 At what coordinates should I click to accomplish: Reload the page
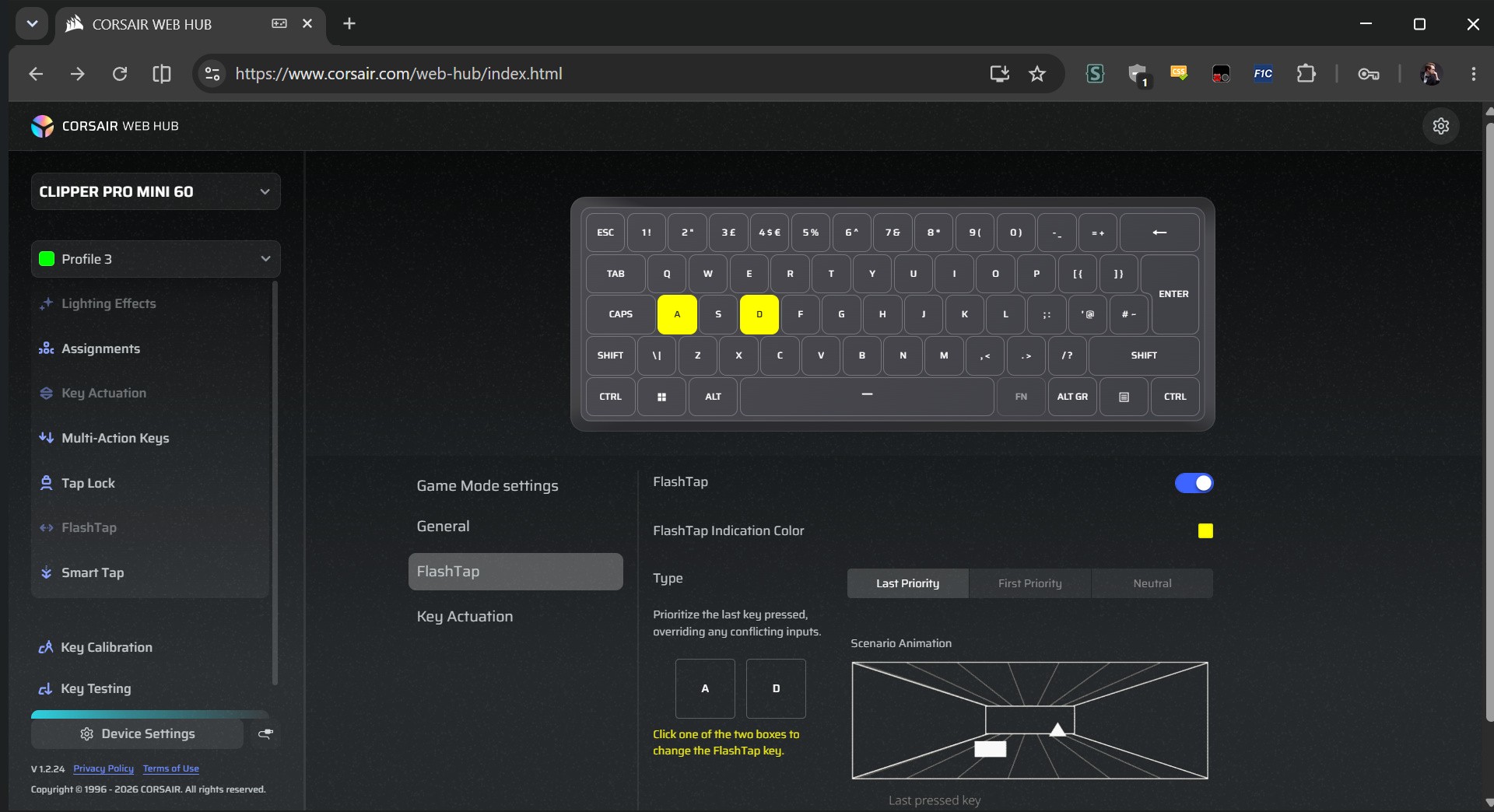(120, 74)
